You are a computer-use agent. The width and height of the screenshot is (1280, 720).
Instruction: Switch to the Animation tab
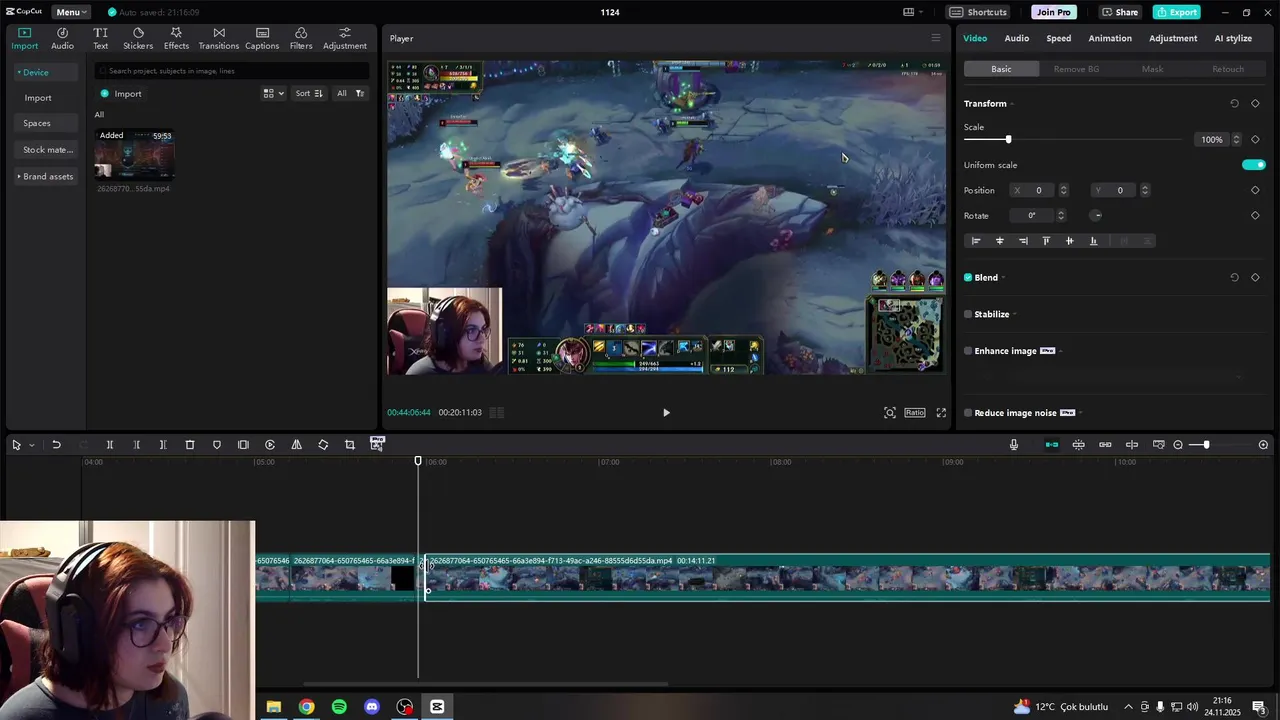point(1110,38)
